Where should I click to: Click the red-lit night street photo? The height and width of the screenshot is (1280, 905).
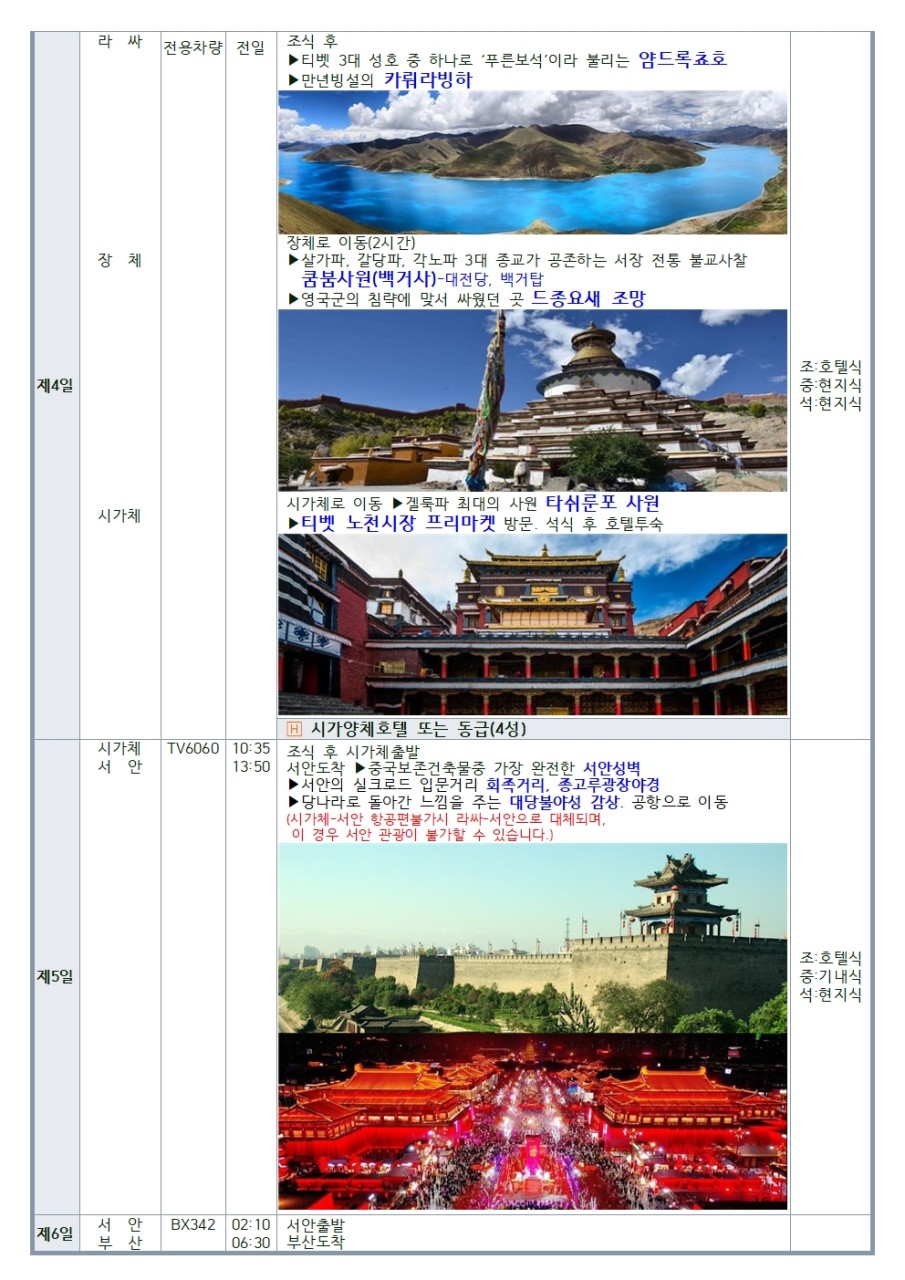click(x=532, y=1121)
